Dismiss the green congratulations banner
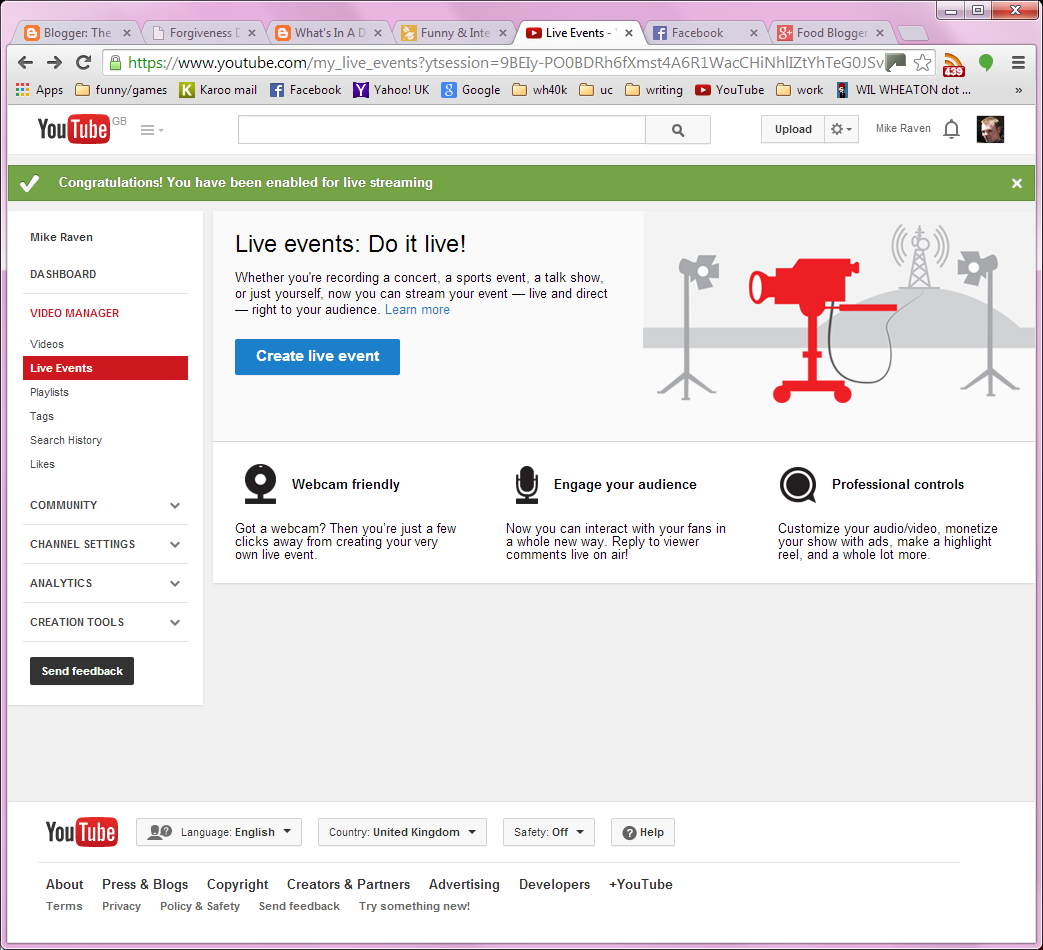 (1016, 183)
